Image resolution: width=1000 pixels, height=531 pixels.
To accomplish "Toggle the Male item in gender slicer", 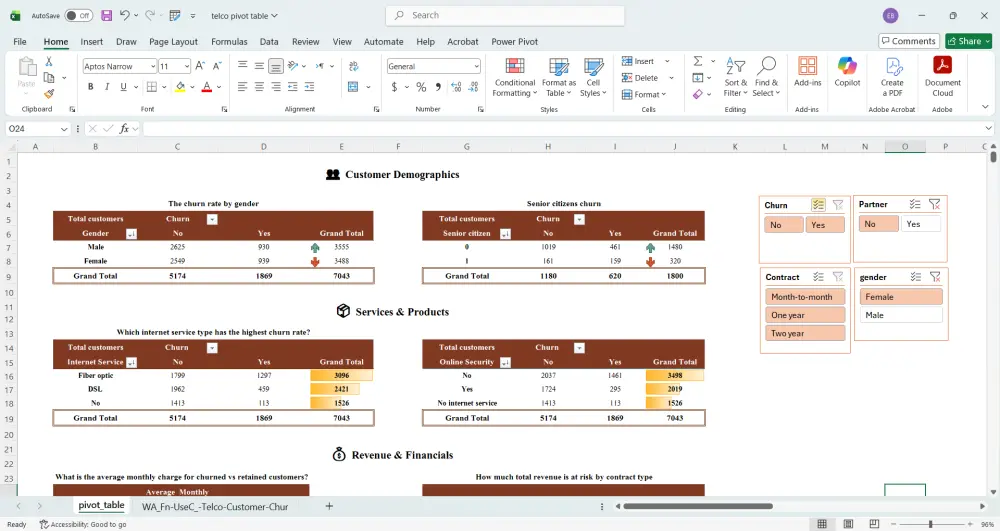I will click(x=901, y=315).
